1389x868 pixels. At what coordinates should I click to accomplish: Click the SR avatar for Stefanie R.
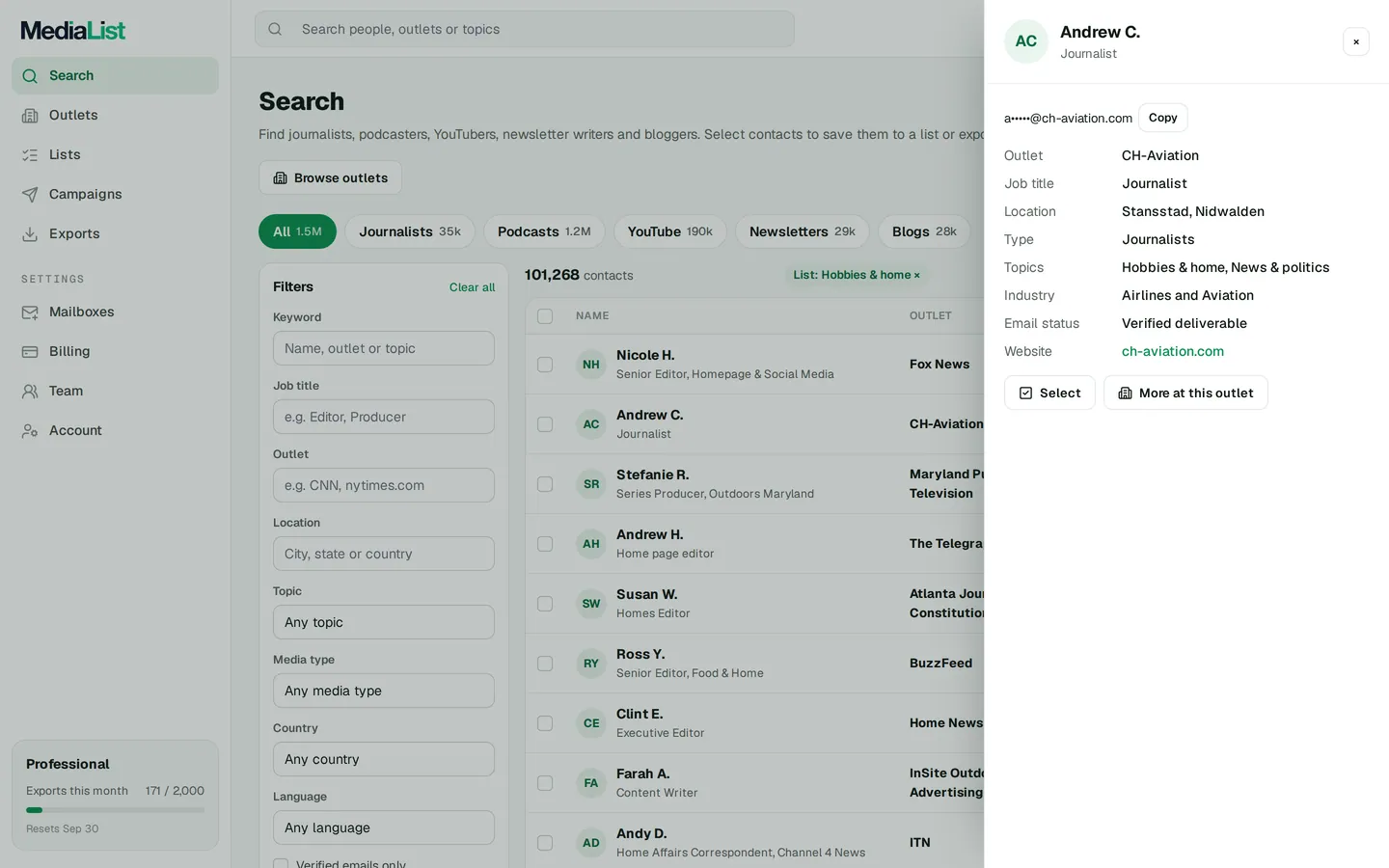(x=591, y=484)
